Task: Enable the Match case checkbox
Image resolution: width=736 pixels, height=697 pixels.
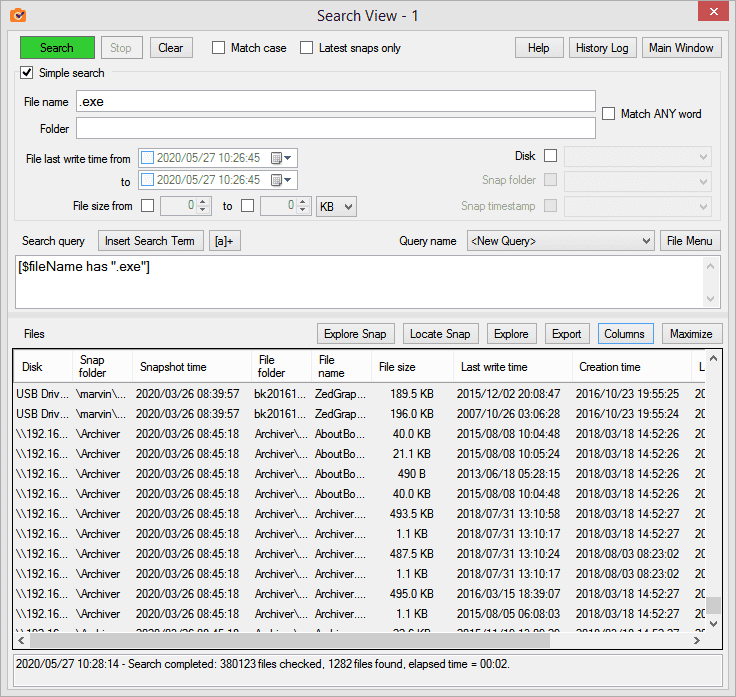Action: coord(219,48)
